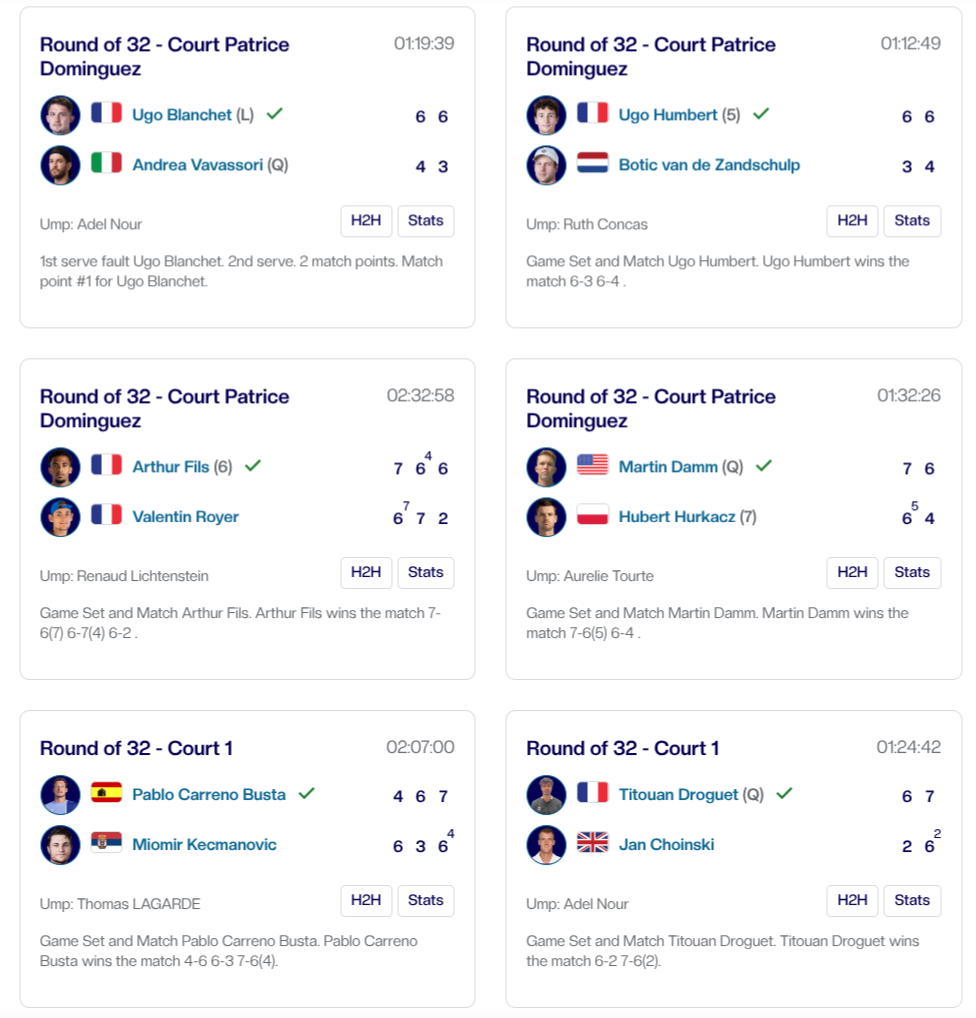Click the French flag next to Ugo Blanchet
Image resolution: width=976 pixels, height=1018 pixels.
click(107, 114)
